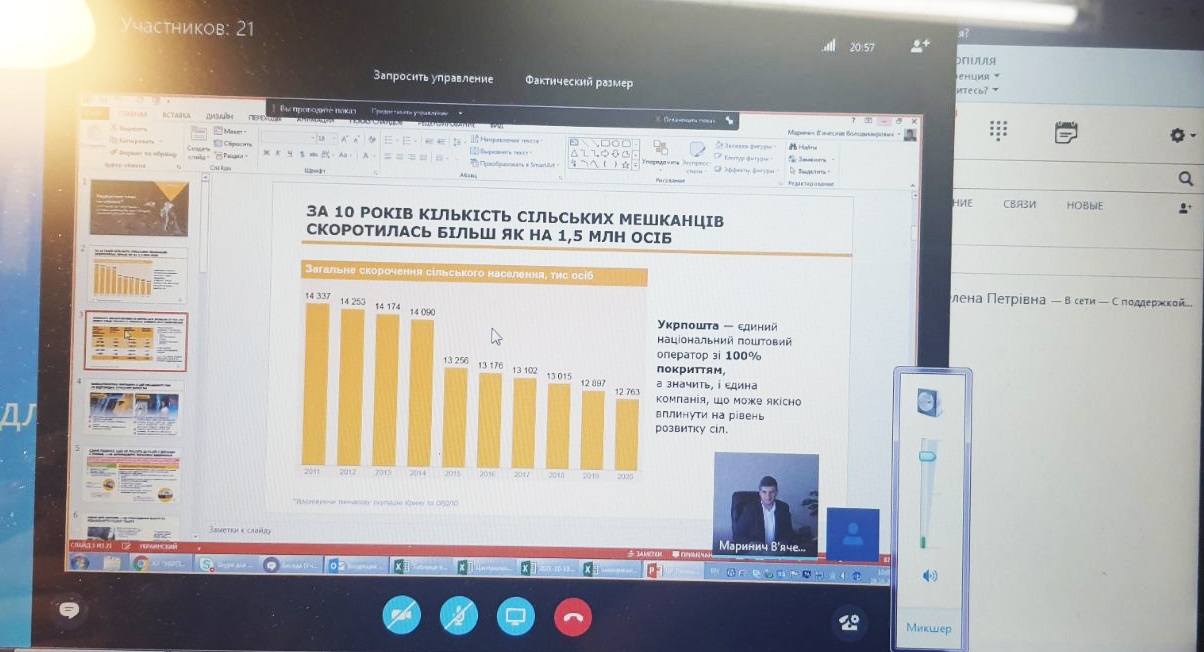The width and height of the screenshot is (1204, 652).
Task: Click the add contact icon in the Skype window
Action: [x=1187, y=208]
